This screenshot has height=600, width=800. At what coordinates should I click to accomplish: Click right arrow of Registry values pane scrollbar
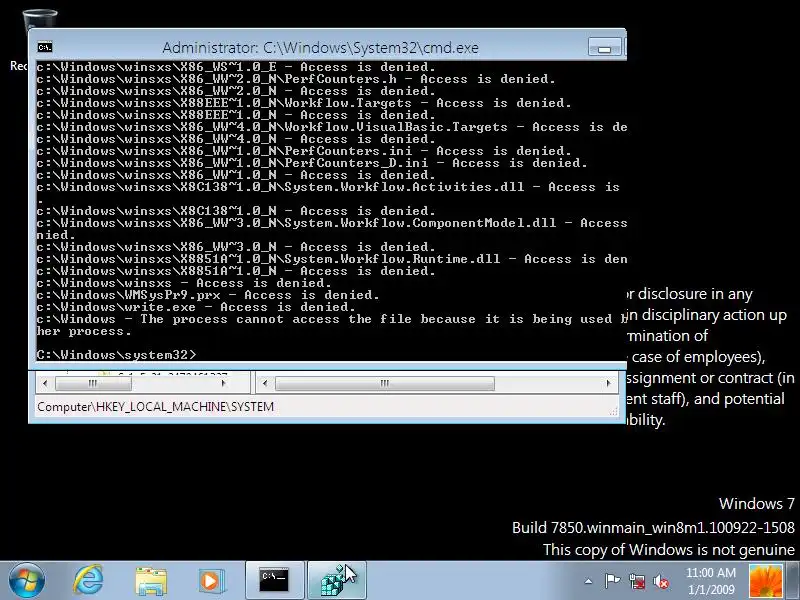click(608, 383)
